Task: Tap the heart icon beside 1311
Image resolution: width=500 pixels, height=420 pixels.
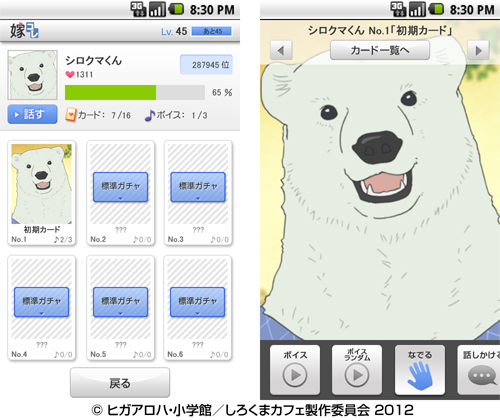Action: click(x=70, y=74)
